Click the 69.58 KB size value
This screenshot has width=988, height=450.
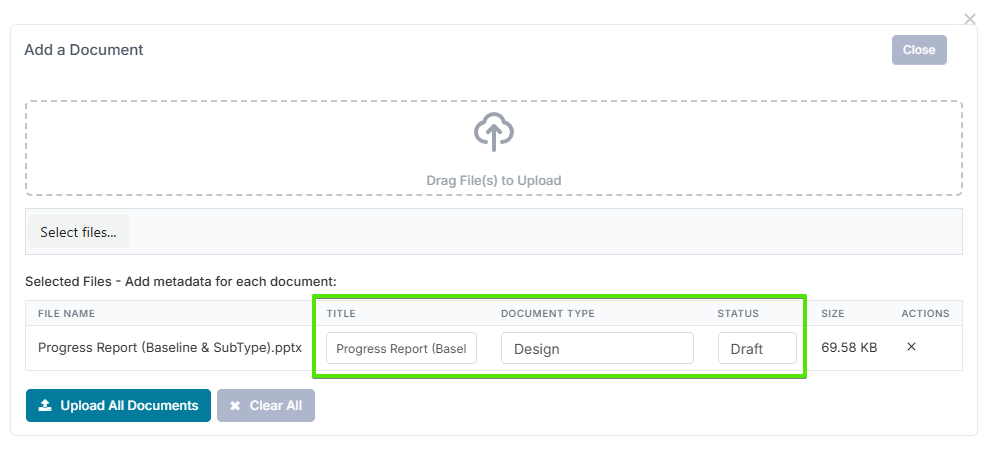(x=849, y=348)
